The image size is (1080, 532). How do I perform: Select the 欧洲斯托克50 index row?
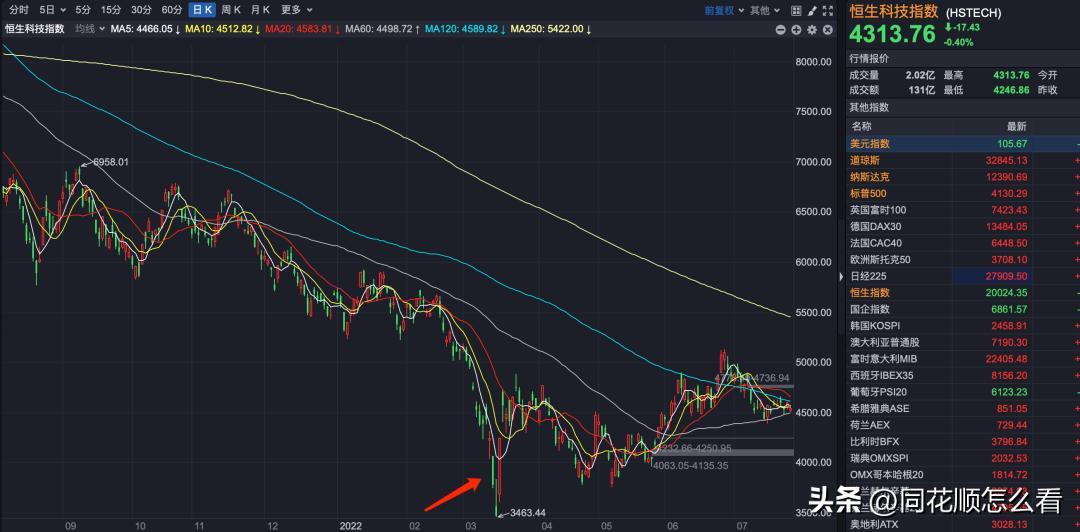tap(963, 260)
